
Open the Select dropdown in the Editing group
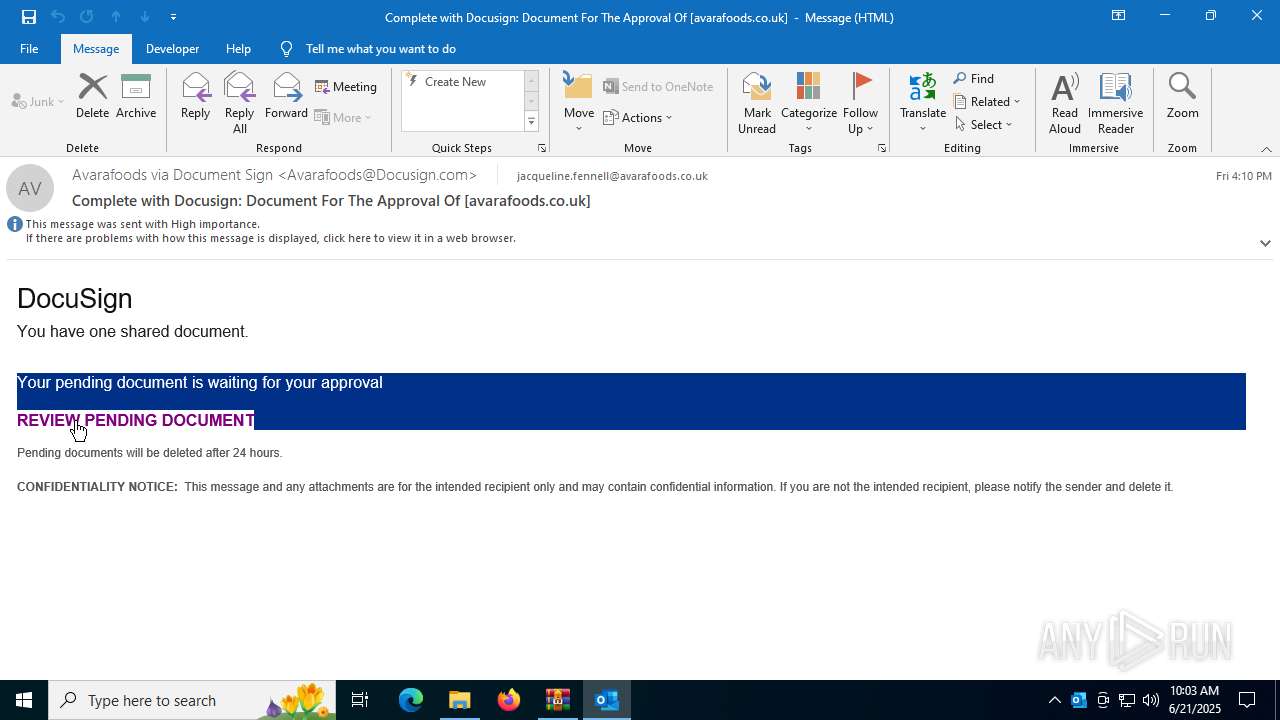coord(984,125)
